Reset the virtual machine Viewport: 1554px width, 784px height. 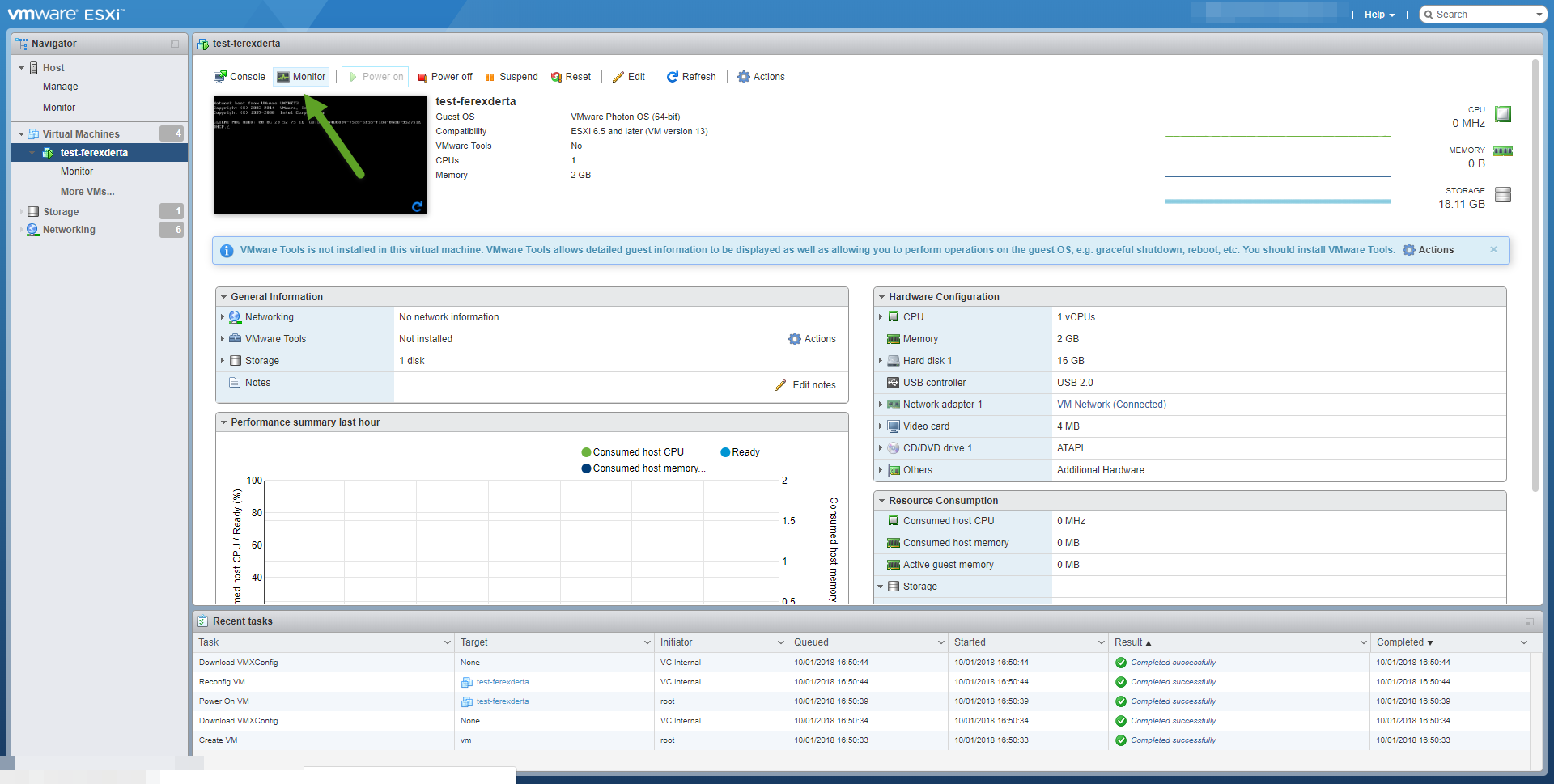tap(571, 76)
